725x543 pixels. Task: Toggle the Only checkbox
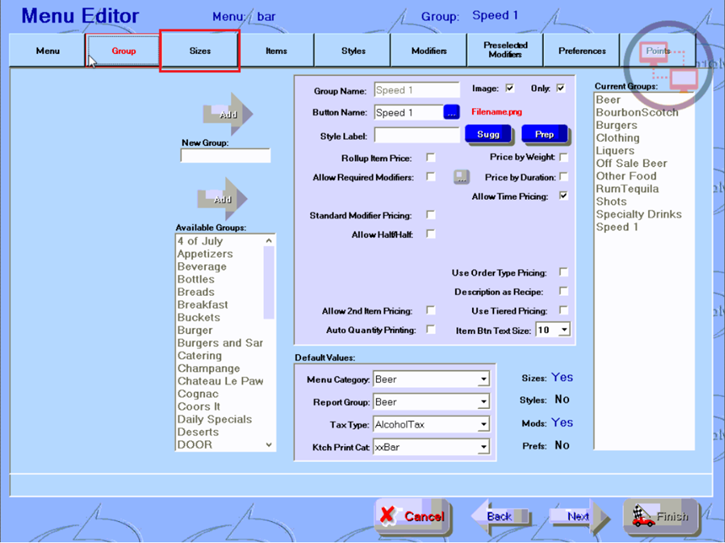click(x=560, y=88)
